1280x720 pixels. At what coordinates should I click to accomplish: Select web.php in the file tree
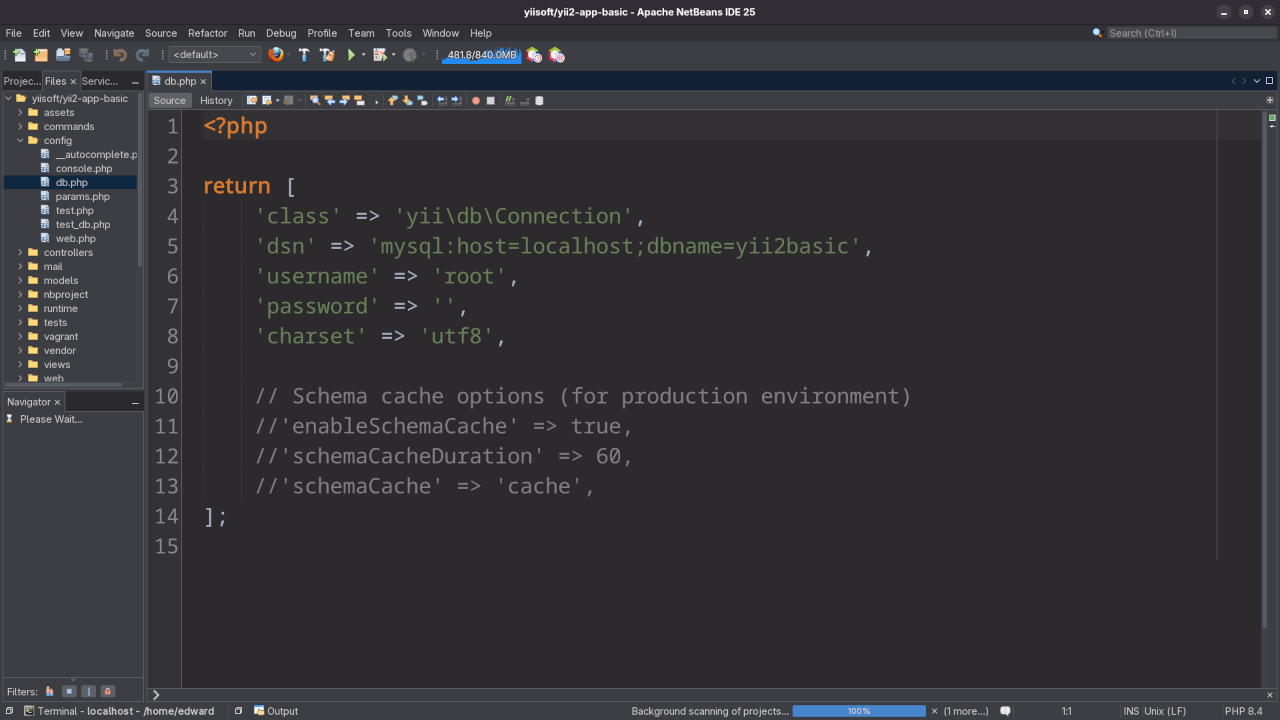(x=76, y=238)
